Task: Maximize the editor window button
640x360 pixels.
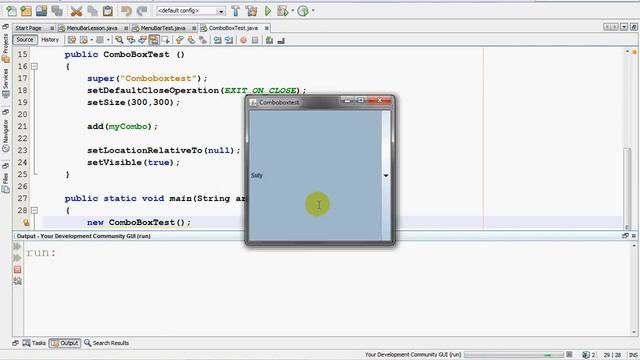Action: click(x=633, y=27)
